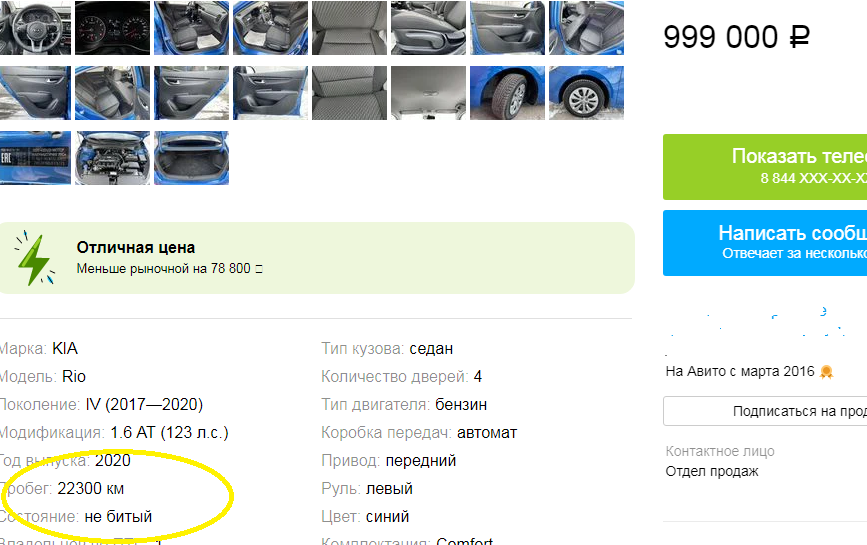Open the instrument cluster gauges thumbnail
This screenshot has width=867, height=545.
pos(112,28)
